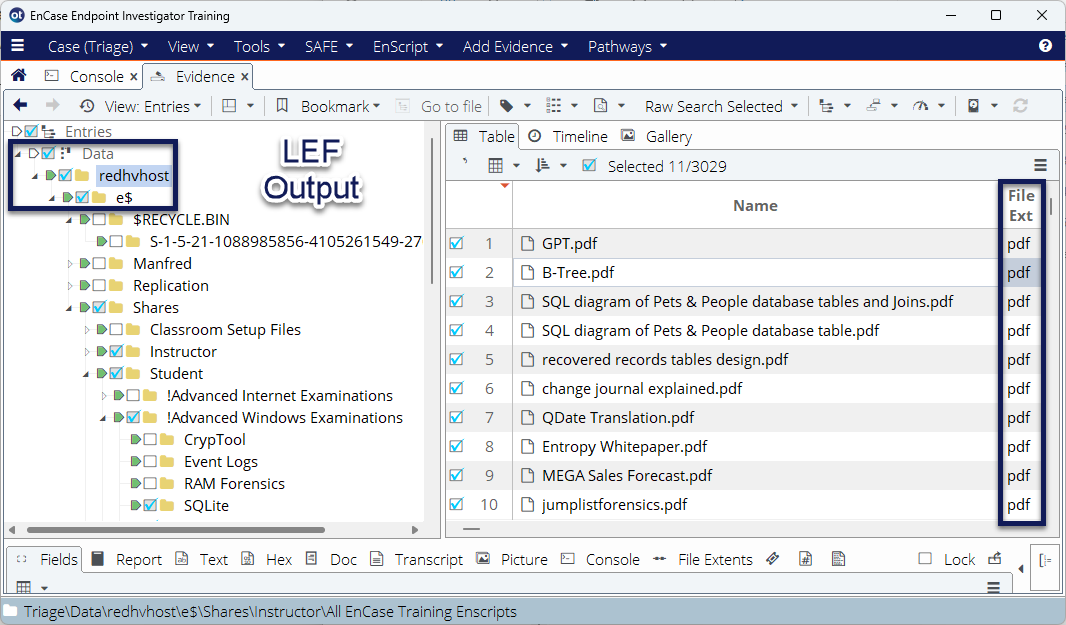Expand the Instructor tree node
1066x625 pixels.
(86, 352)
